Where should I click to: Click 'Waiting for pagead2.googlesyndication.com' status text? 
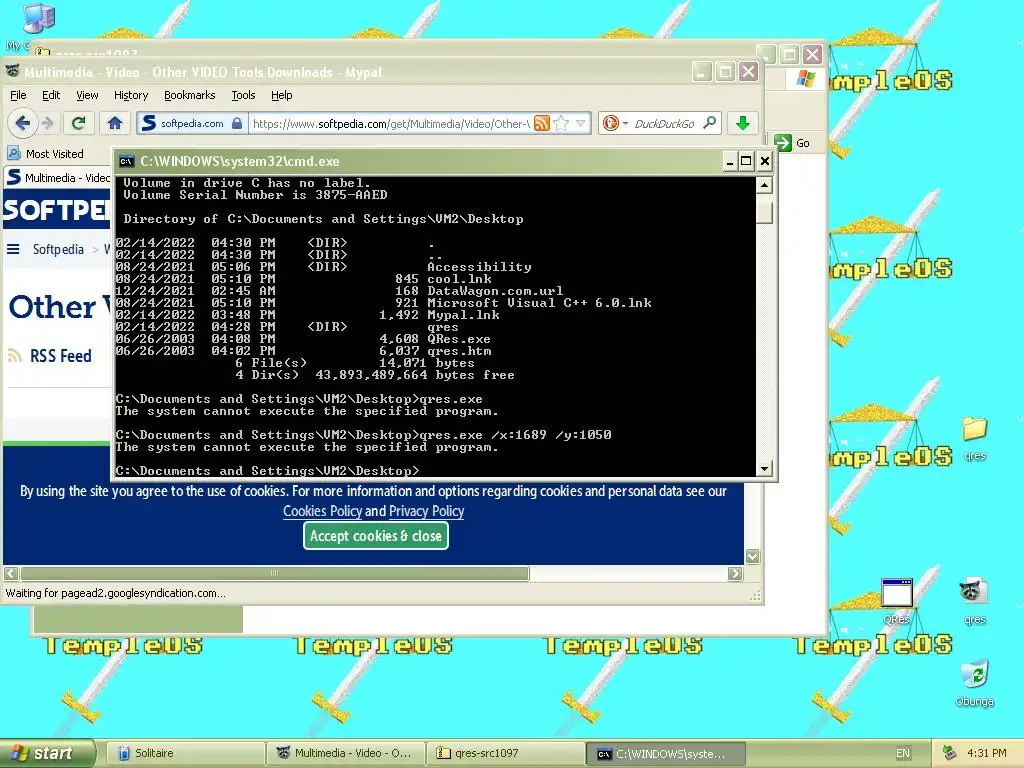pos(116,593)
